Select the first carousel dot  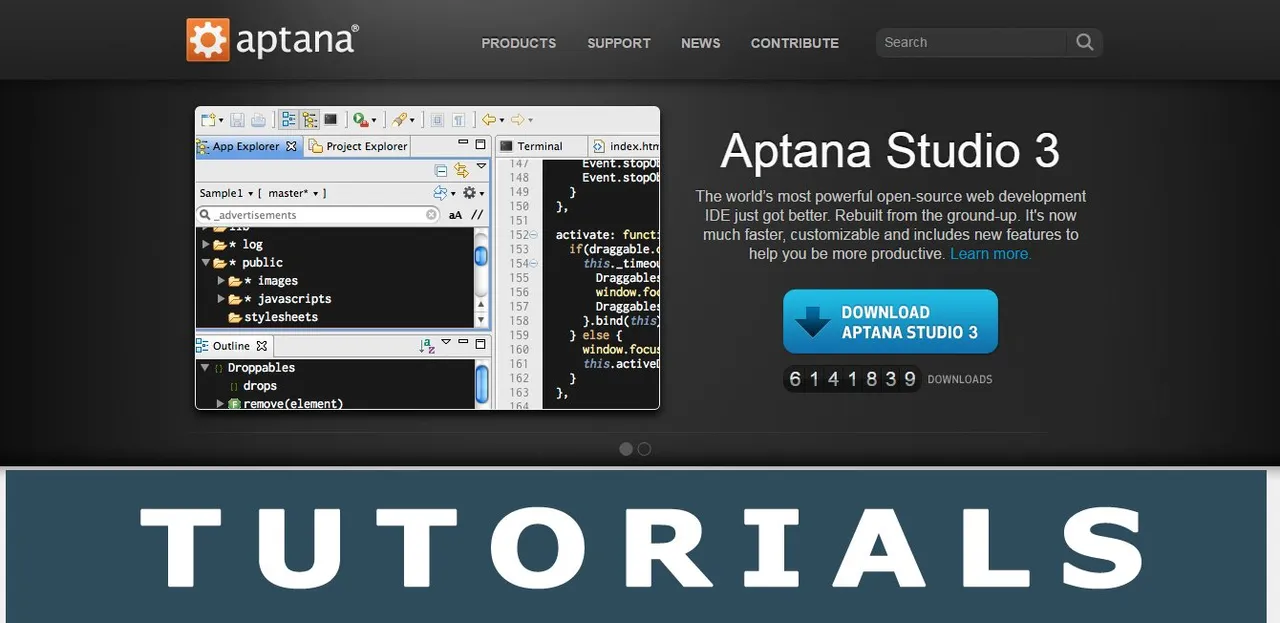click(x=626, y=449)
